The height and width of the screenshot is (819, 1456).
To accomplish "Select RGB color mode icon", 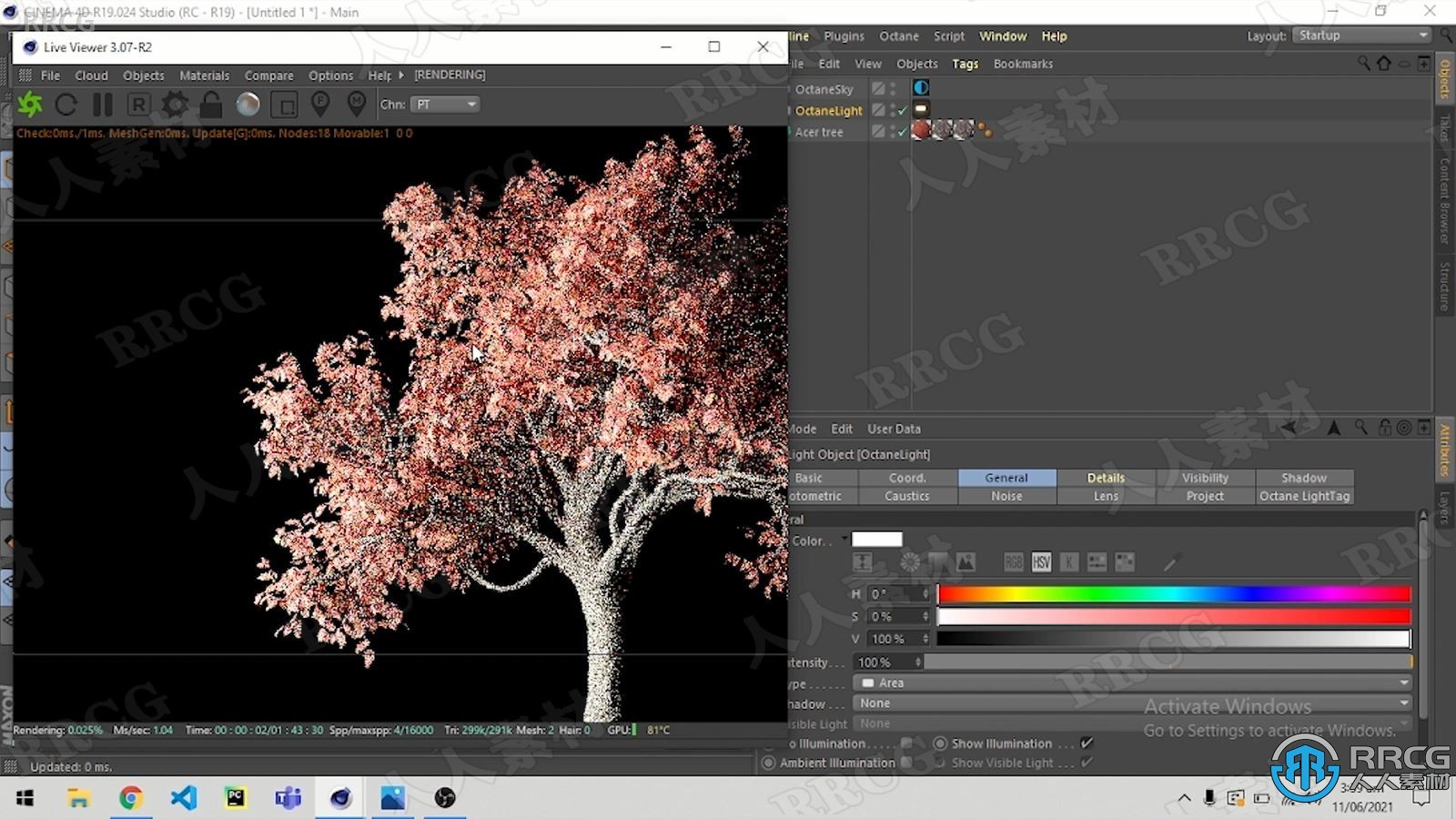I will [1014, 562].
